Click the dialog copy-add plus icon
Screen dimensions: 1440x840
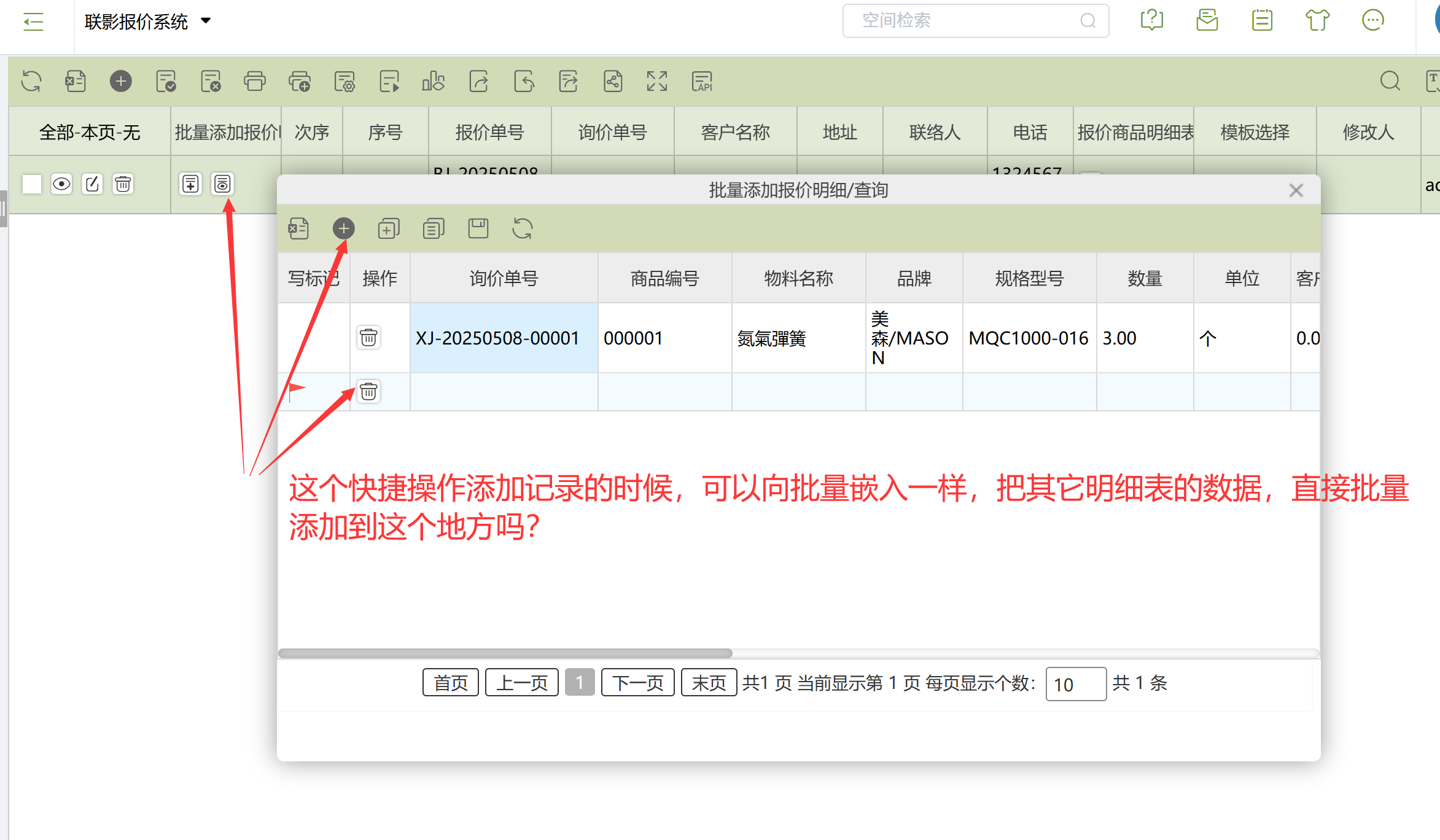point(389,229)
